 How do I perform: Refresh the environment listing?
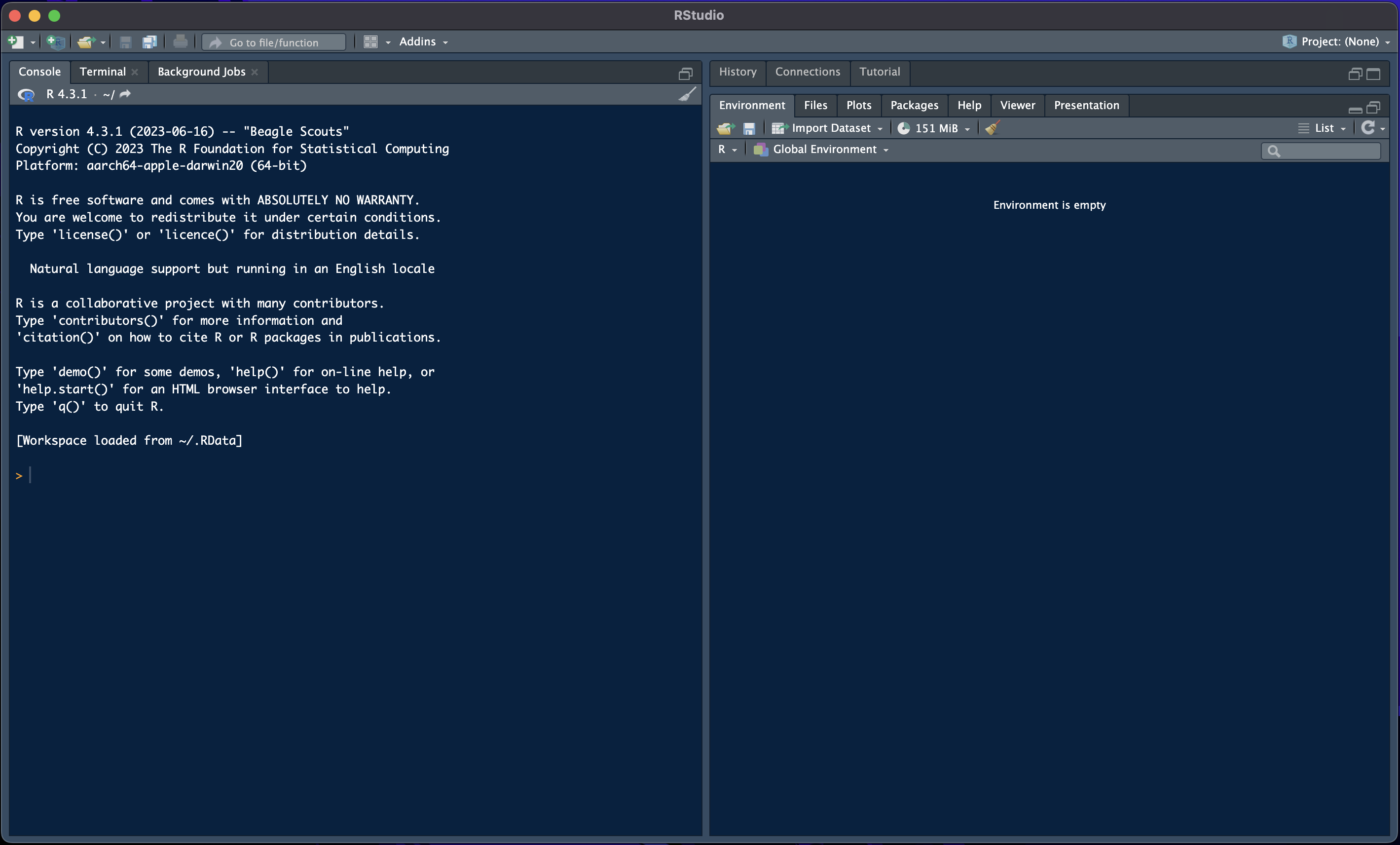pos(1367,128)
